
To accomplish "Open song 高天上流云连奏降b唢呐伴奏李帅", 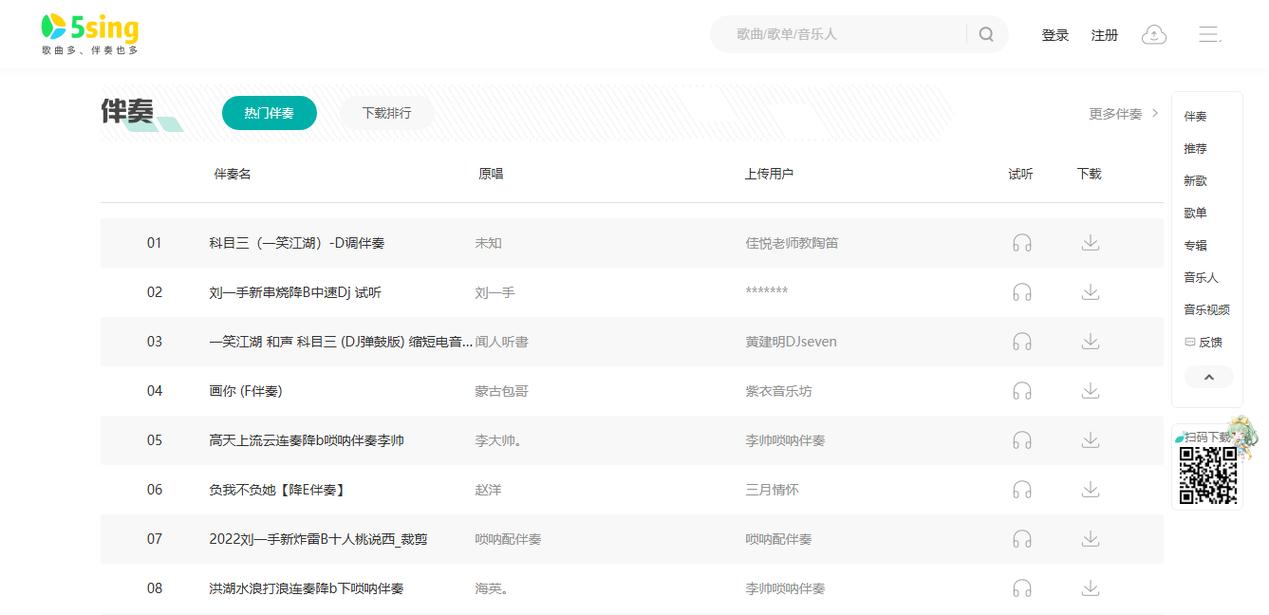I will (x=307, y=440).
